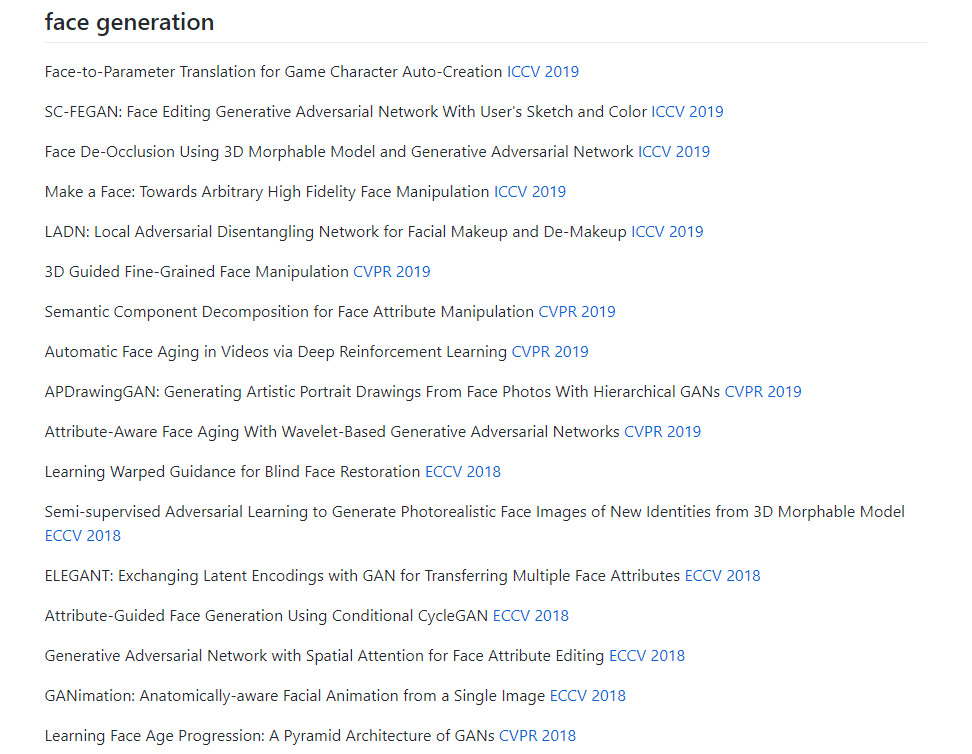Viewport: 972px width, 754px height.
Task: Open CVPR 2019 link after APDrawingGAN title
Action: point(762,392)
